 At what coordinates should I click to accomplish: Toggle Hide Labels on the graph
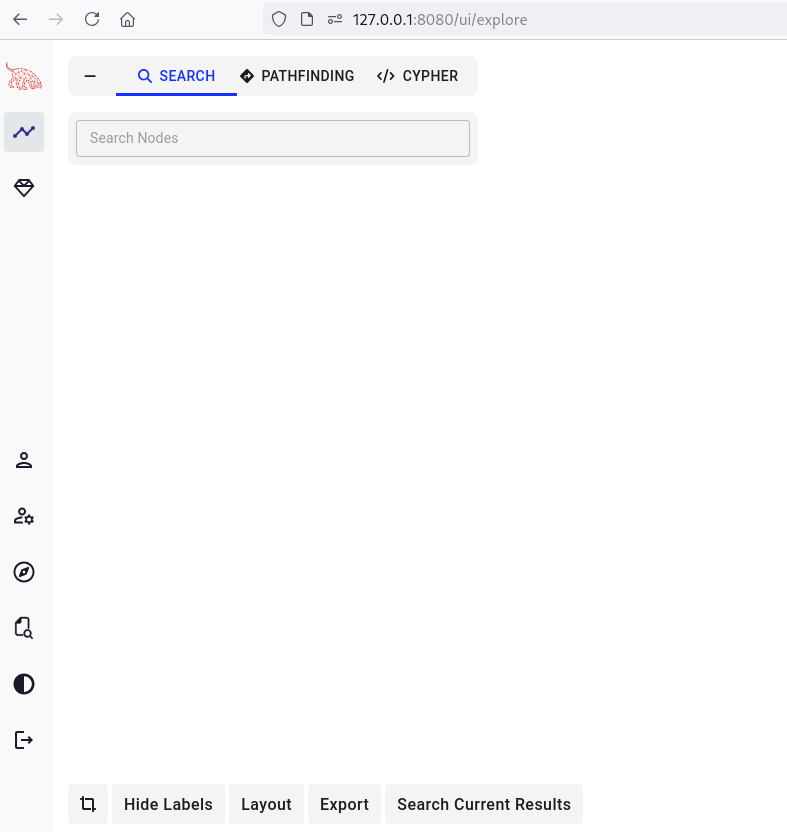[x=168, y=804]
